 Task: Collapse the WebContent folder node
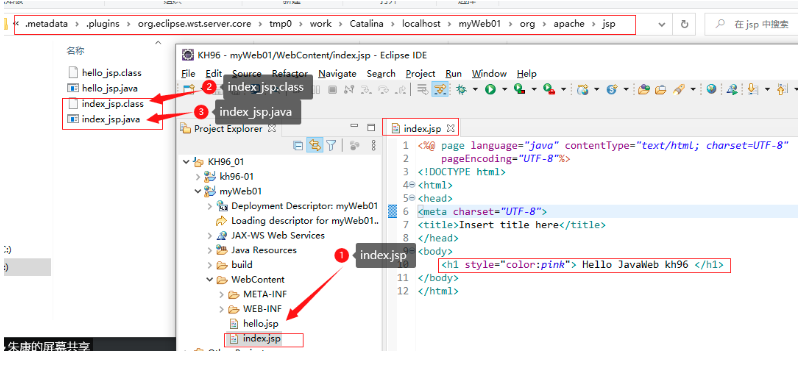point(209,279)
